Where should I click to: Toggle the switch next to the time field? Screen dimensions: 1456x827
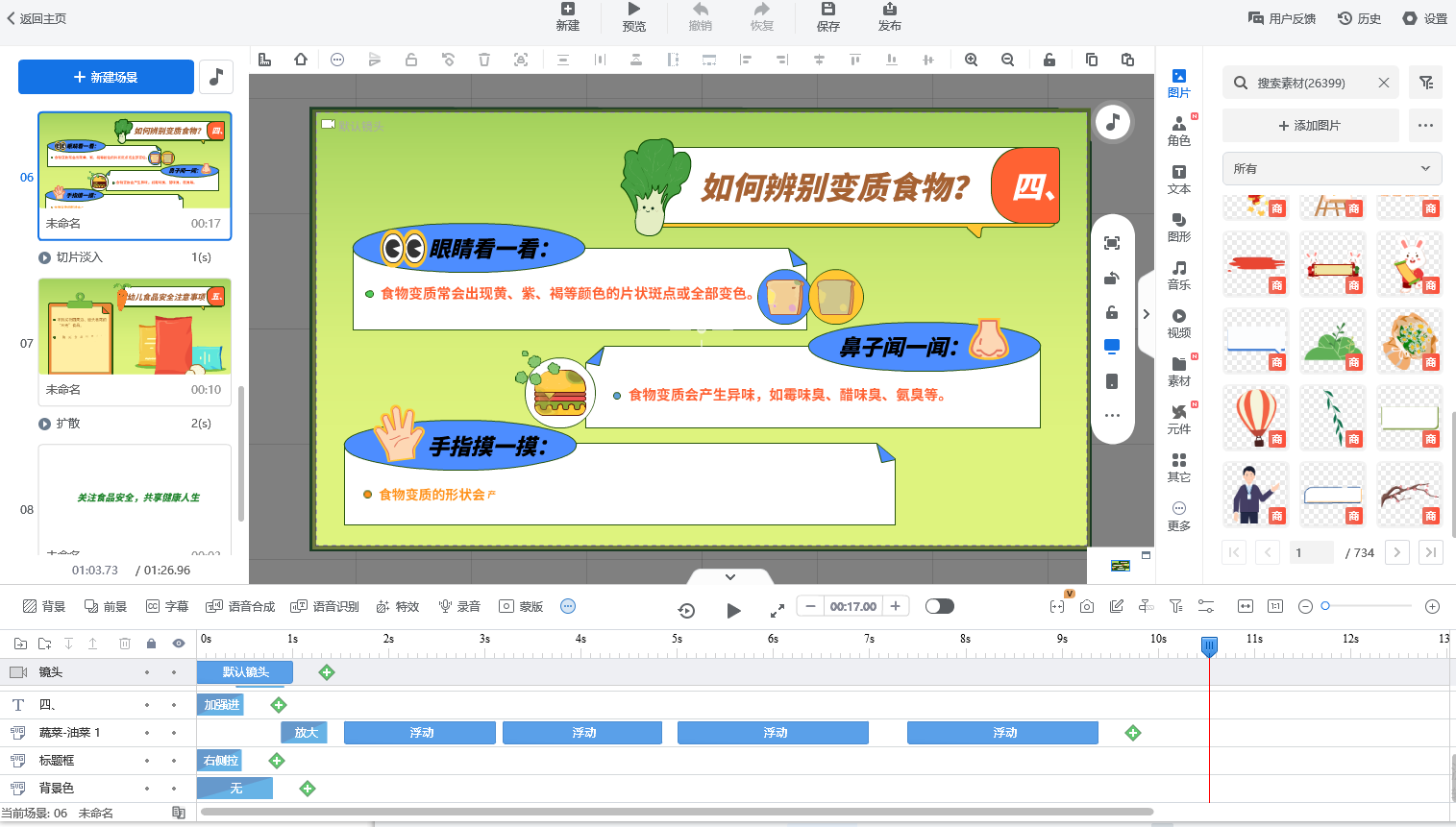(x=940, y=606)
